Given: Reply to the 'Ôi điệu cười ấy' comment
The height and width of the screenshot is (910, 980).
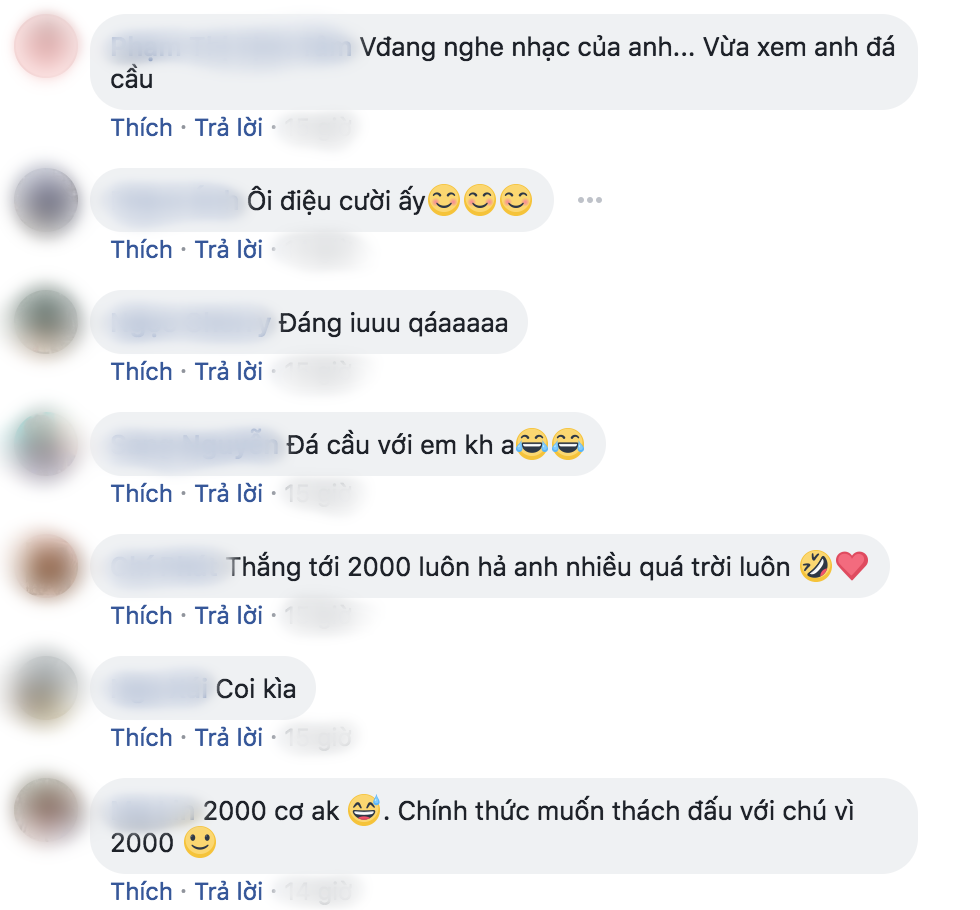Looking at the screenshot, I should (x=229, y=249).
